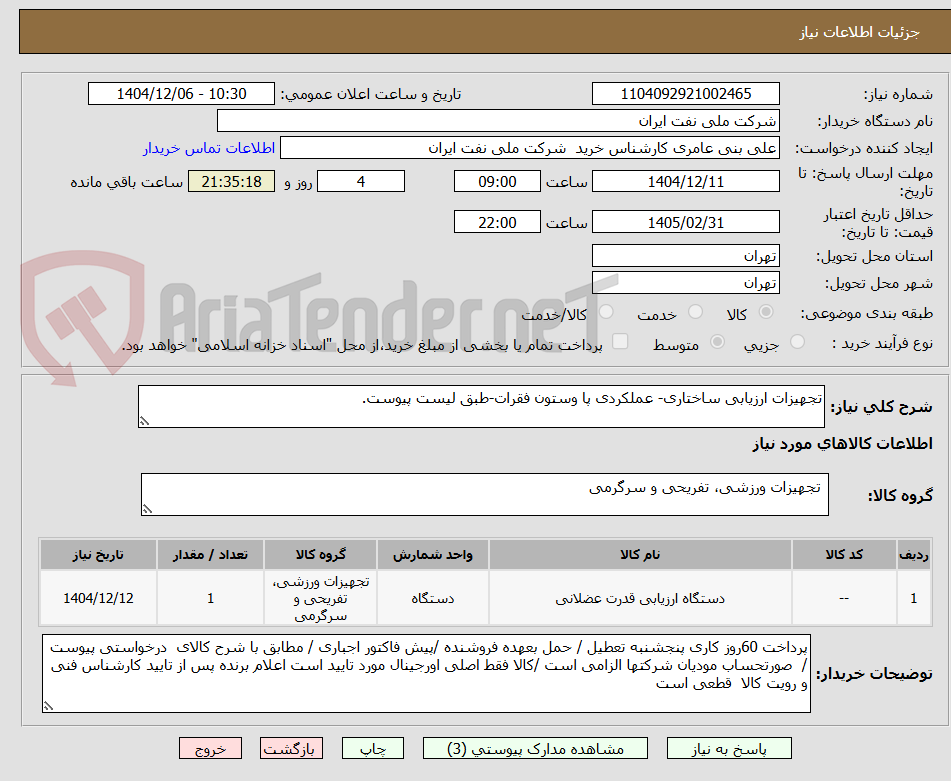Click the page title 'جزئیات اطلاعات نیاز'
The height and width of the screenshot is (781, 951).
click(x=859, y=32)
